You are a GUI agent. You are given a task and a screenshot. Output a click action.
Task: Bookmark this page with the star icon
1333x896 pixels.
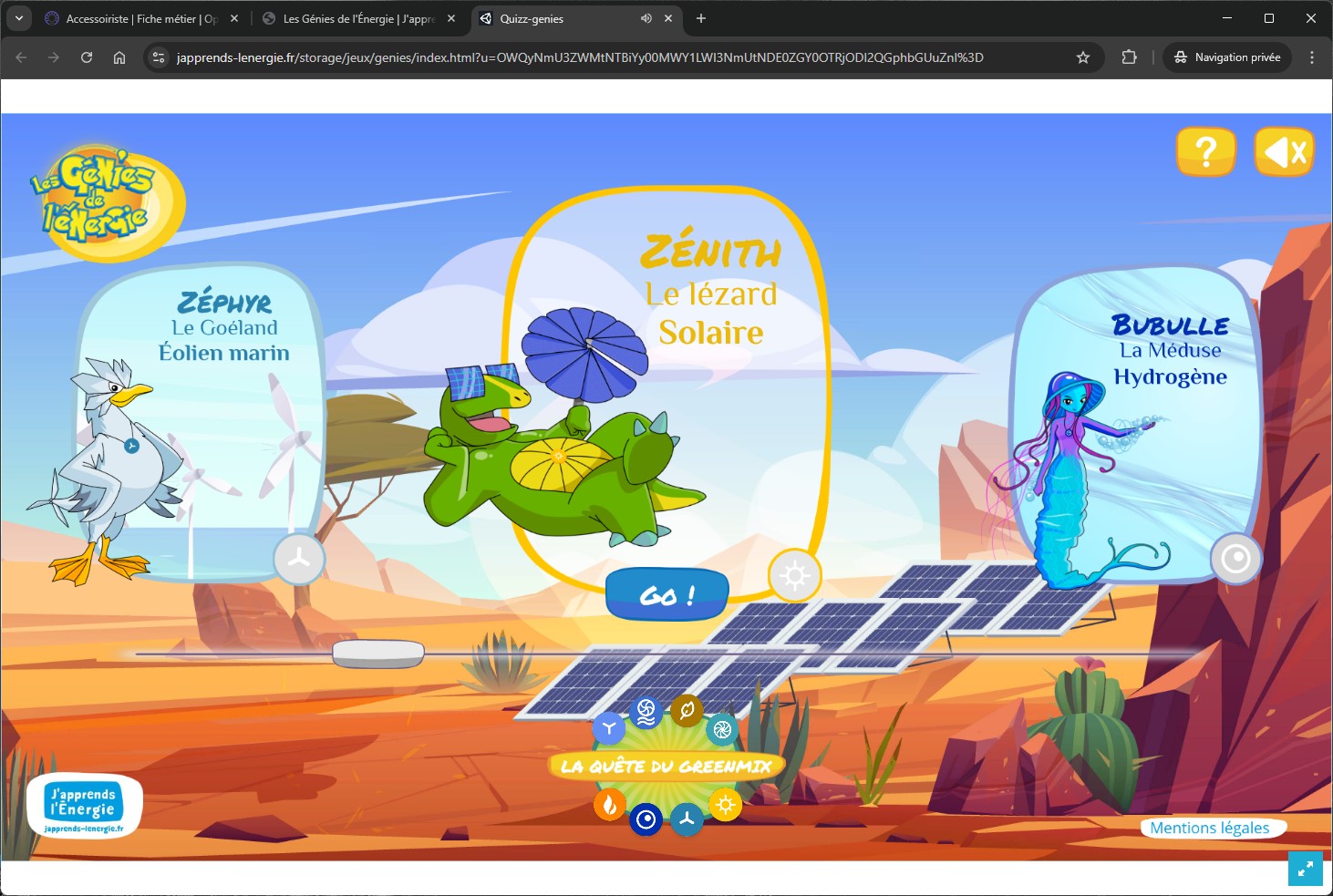pos(1083,57)
